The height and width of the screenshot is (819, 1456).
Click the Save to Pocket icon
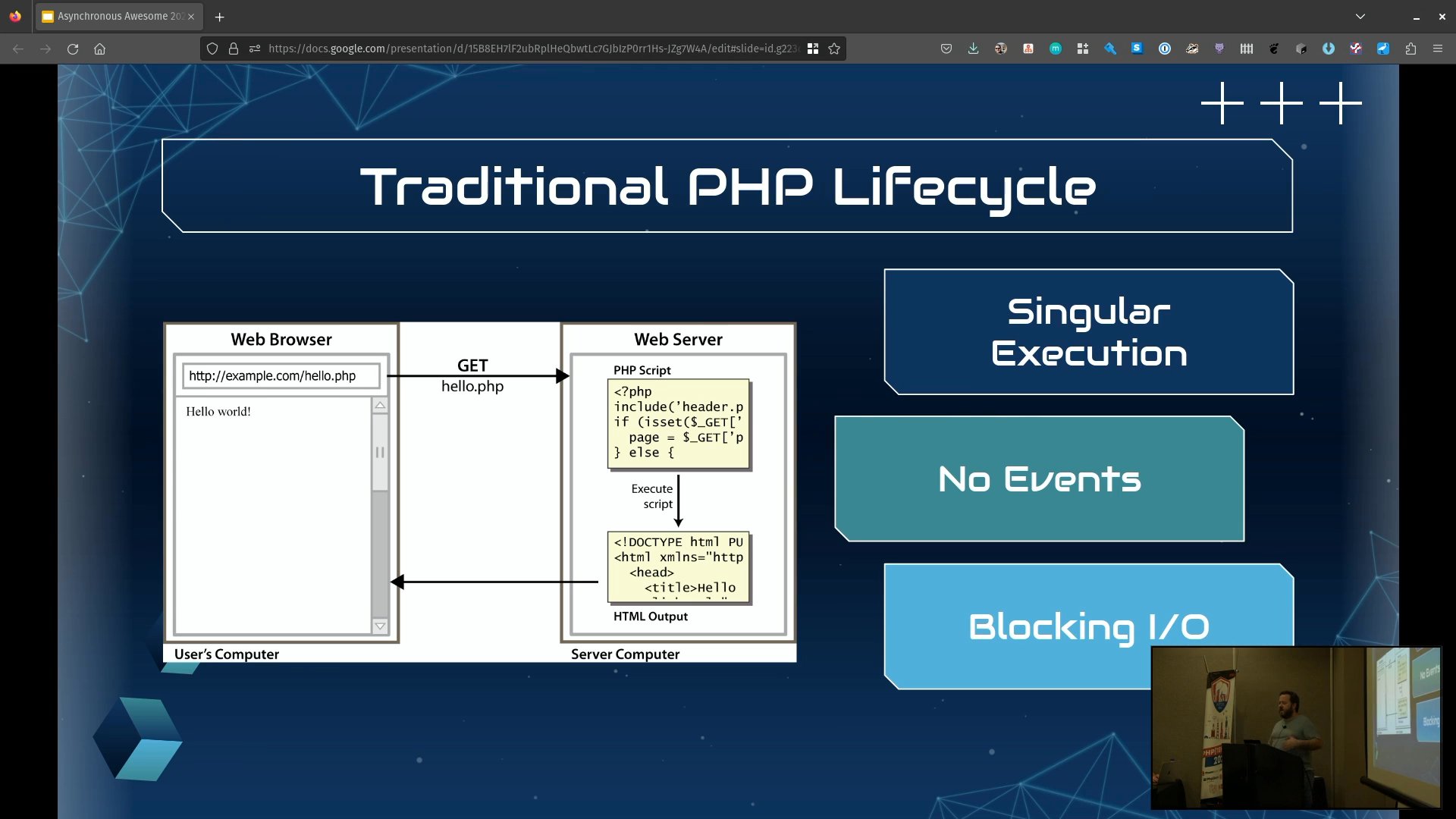coord(946,49)
